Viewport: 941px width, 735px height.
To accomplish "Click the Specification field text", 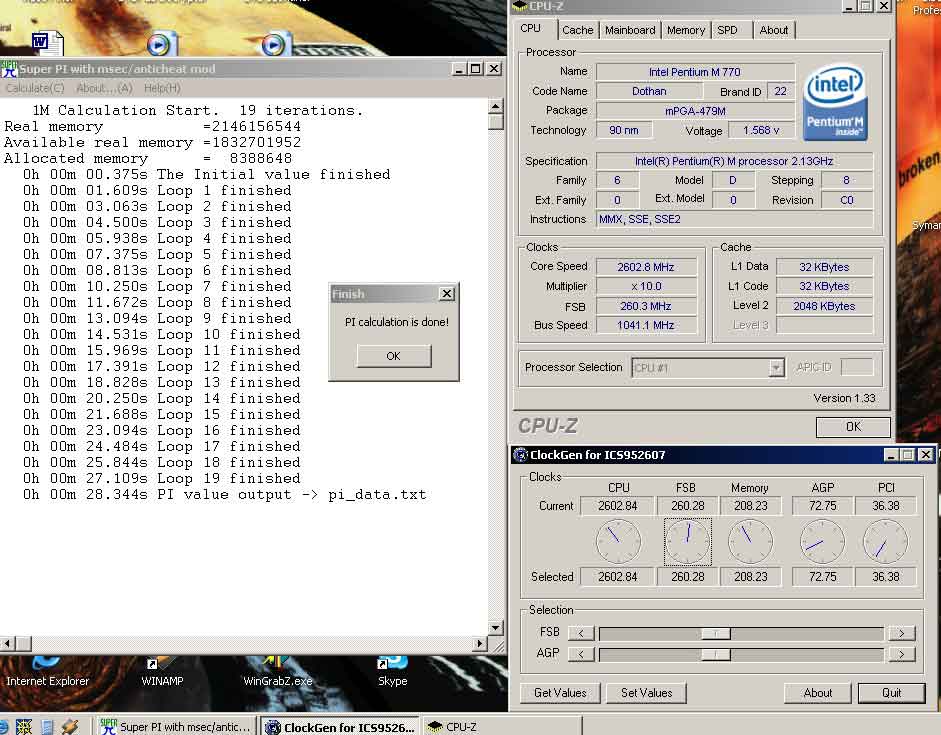I will (x=734, y=161).
